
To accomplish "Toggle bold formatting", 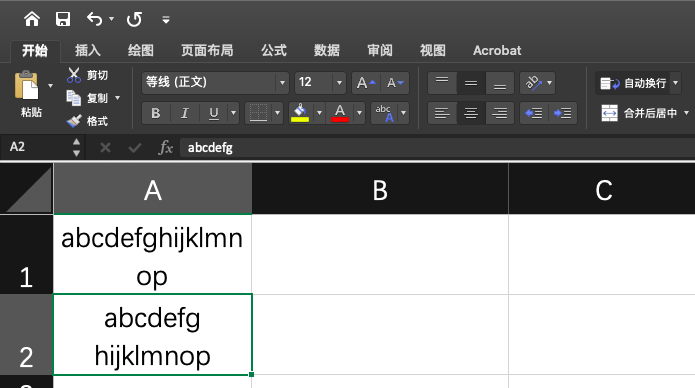I will tap(156, 113).
